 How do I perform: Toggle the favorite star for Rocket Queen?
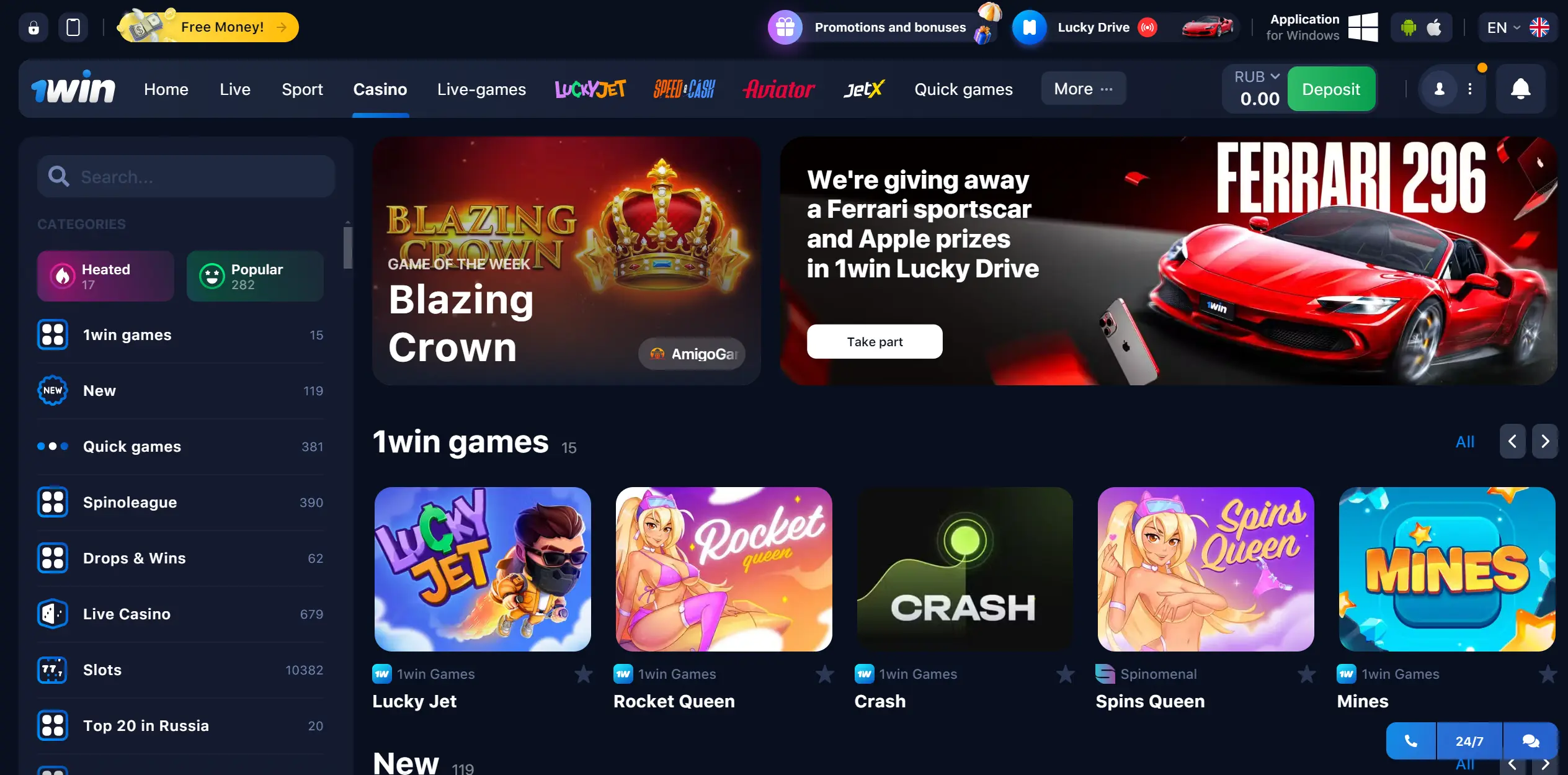(x=824, y=674)
